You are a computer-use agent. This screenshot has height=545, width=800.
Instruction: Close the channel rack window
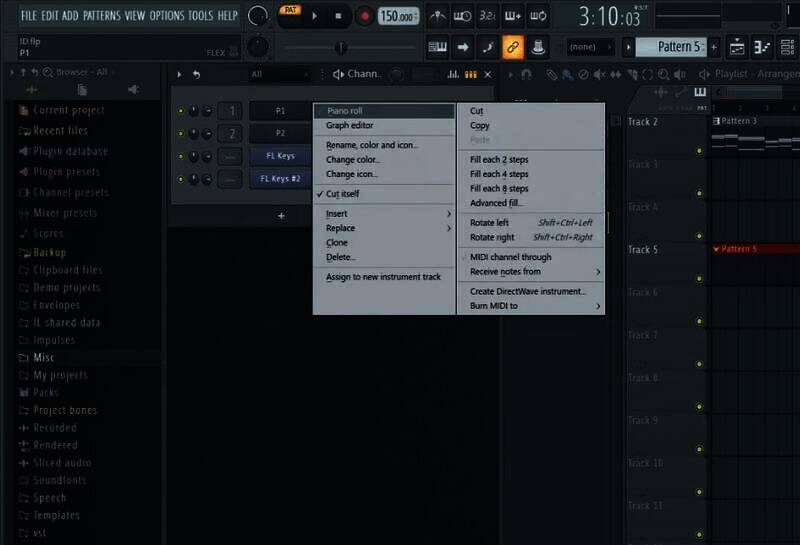488,75
